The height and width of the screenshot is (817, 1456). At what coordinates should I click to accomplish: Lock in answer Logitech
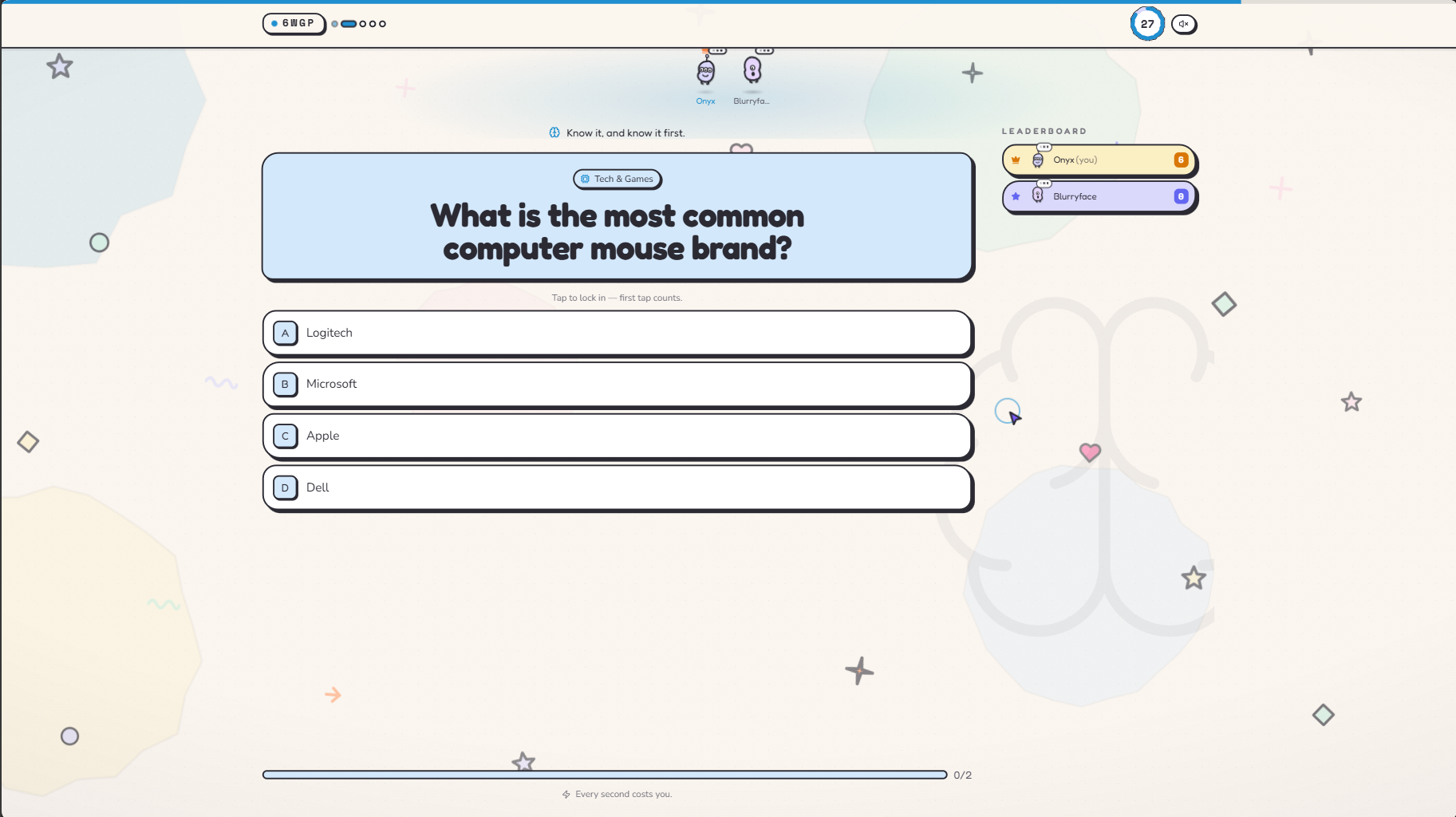[618, 333]
